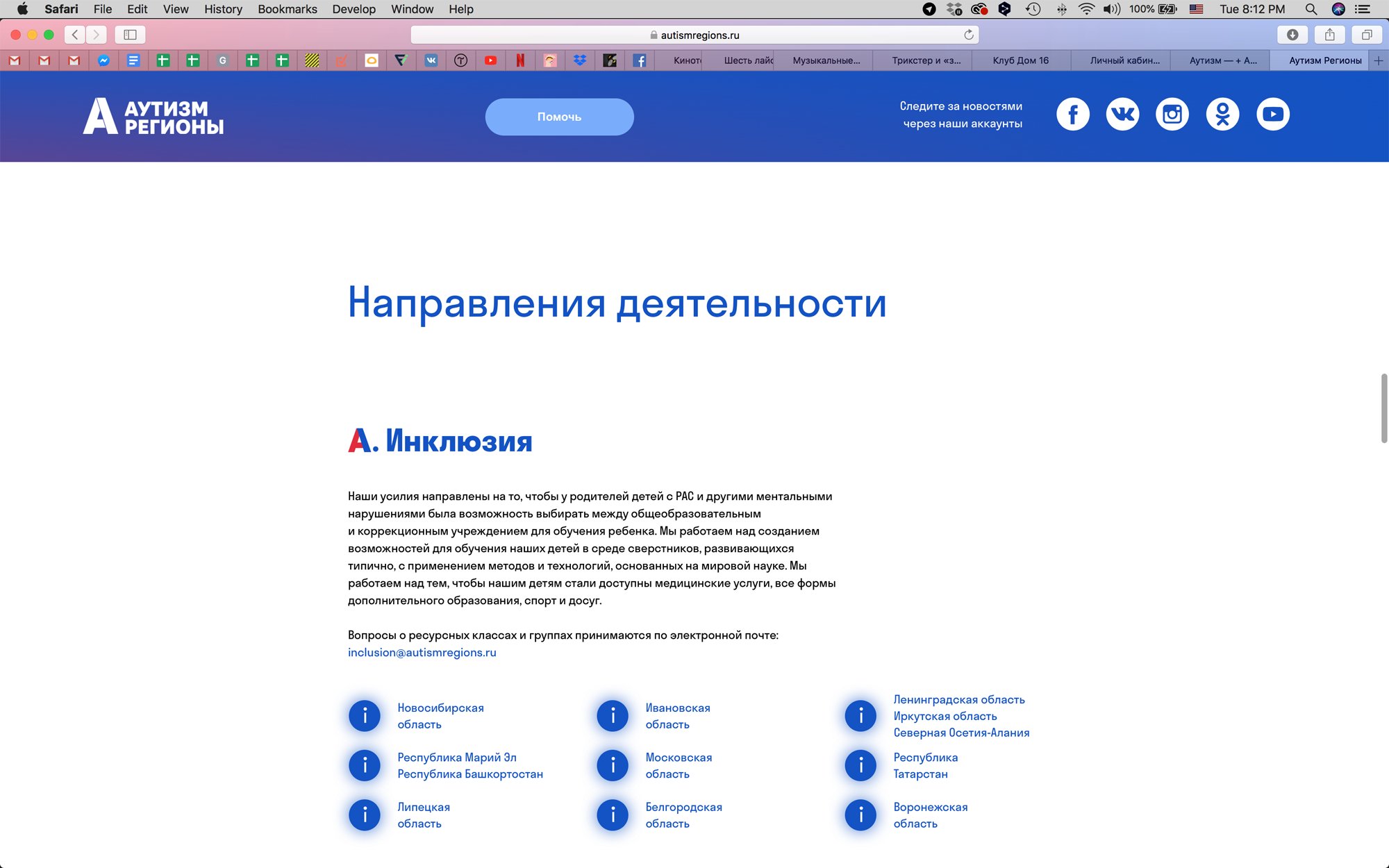Screen dimensions: 1389x868
Task: Click the info icon beside Воронежская область
Action: [x=860, y=815]
